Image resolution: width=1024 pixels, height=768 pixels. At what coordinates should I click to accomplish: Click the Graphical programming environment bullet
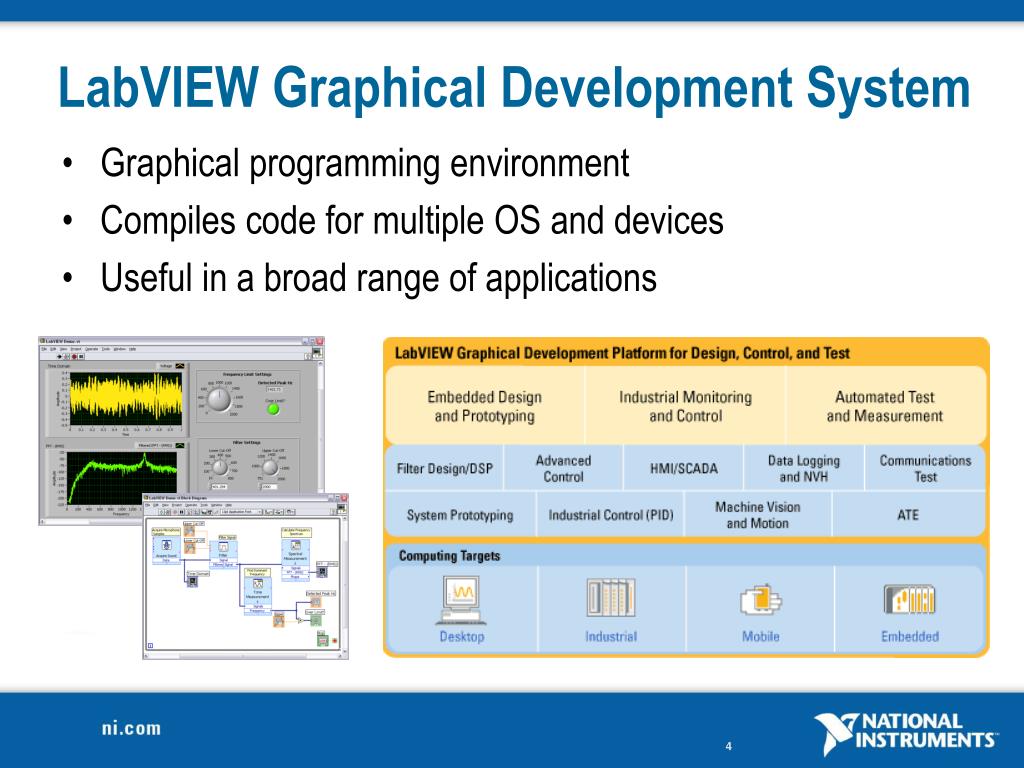(364, 163)
